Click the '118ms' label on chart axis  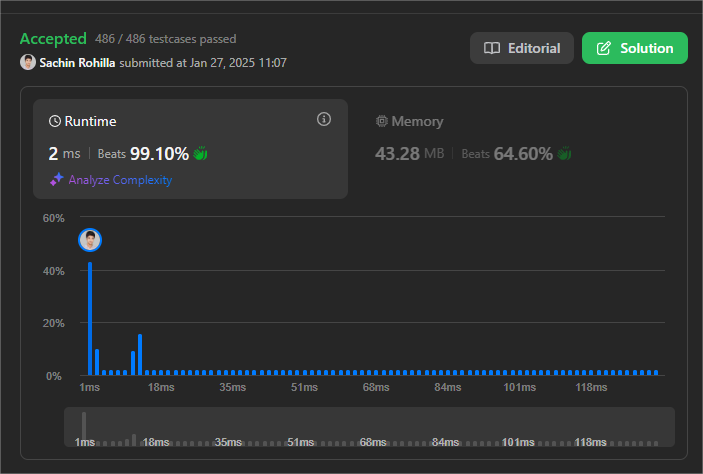pyautogui.click(x=591, y=387)
